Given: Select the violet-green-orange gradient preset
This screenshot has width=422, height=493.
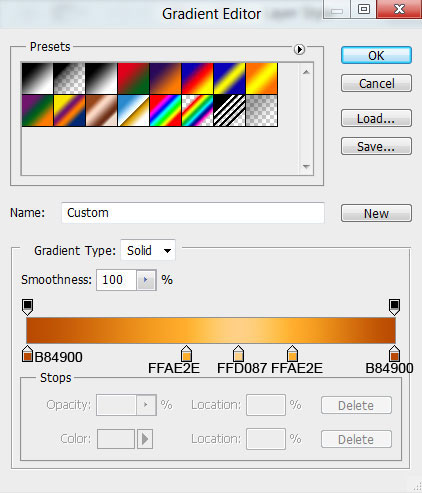Looking at the screenshot, I should 37,110.
